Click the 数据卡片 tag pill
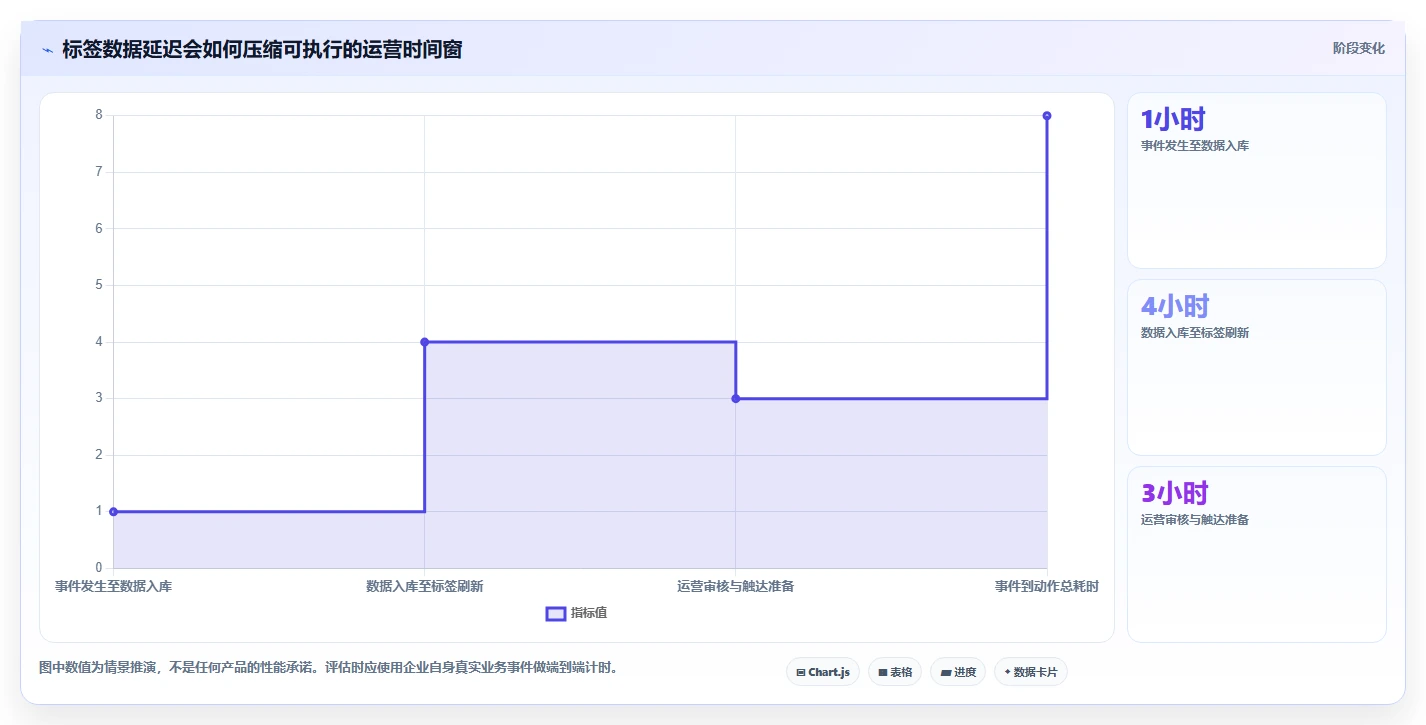 point(1031,672)
